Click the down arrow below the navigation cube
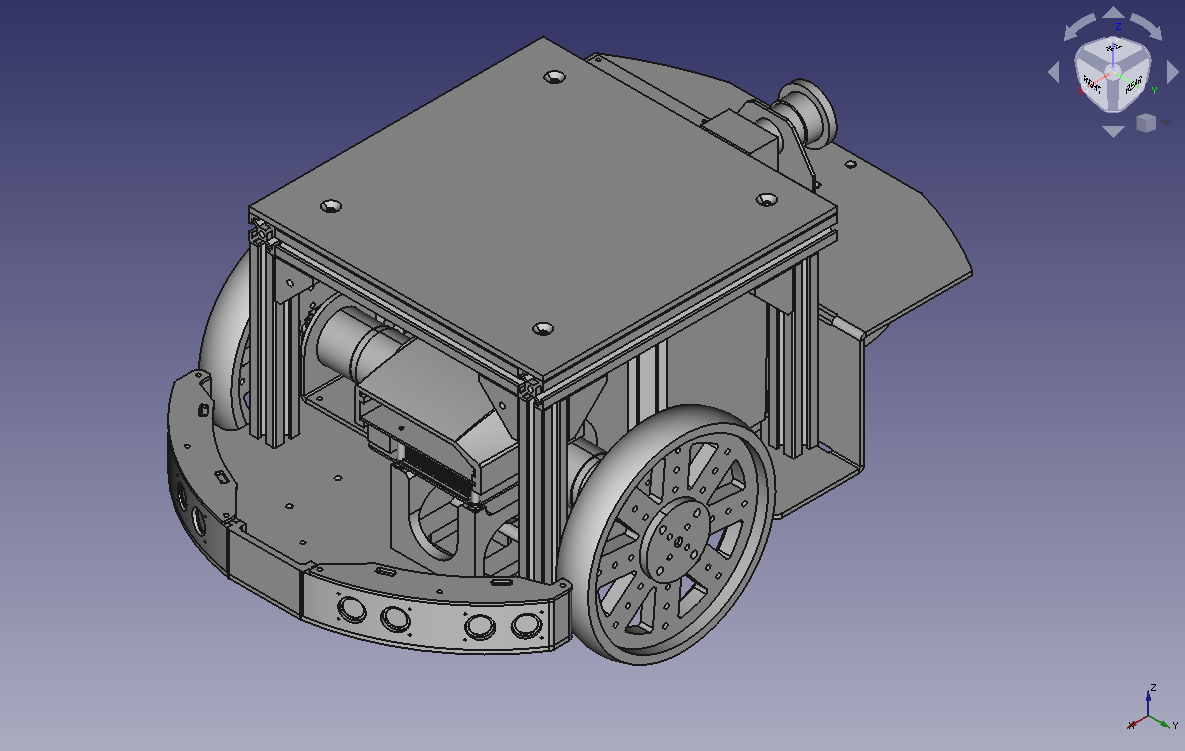1185x751 pixels. pyautogui.click(x=1113, y=131)
